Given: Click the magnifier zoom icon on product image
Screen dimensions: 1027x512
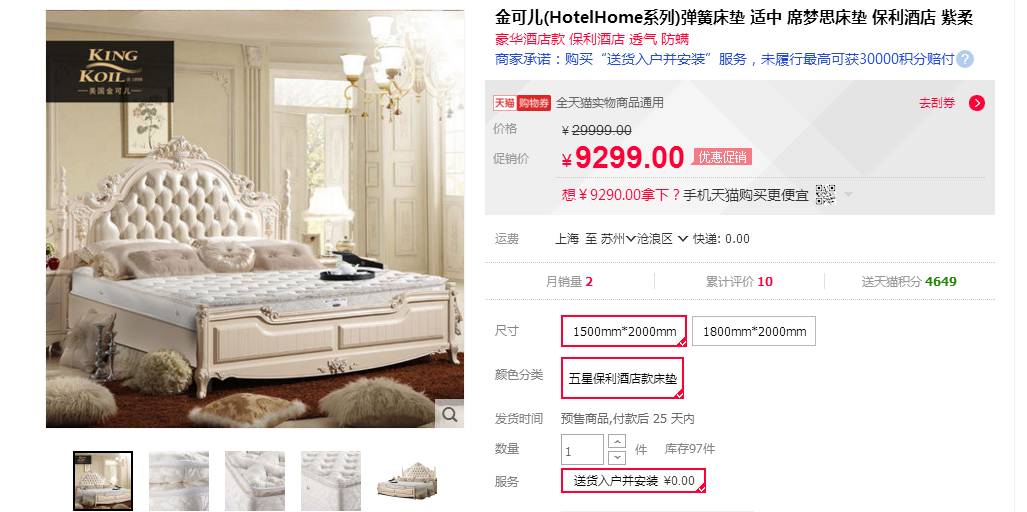Looking at the screenshot, I should point(449,414).
